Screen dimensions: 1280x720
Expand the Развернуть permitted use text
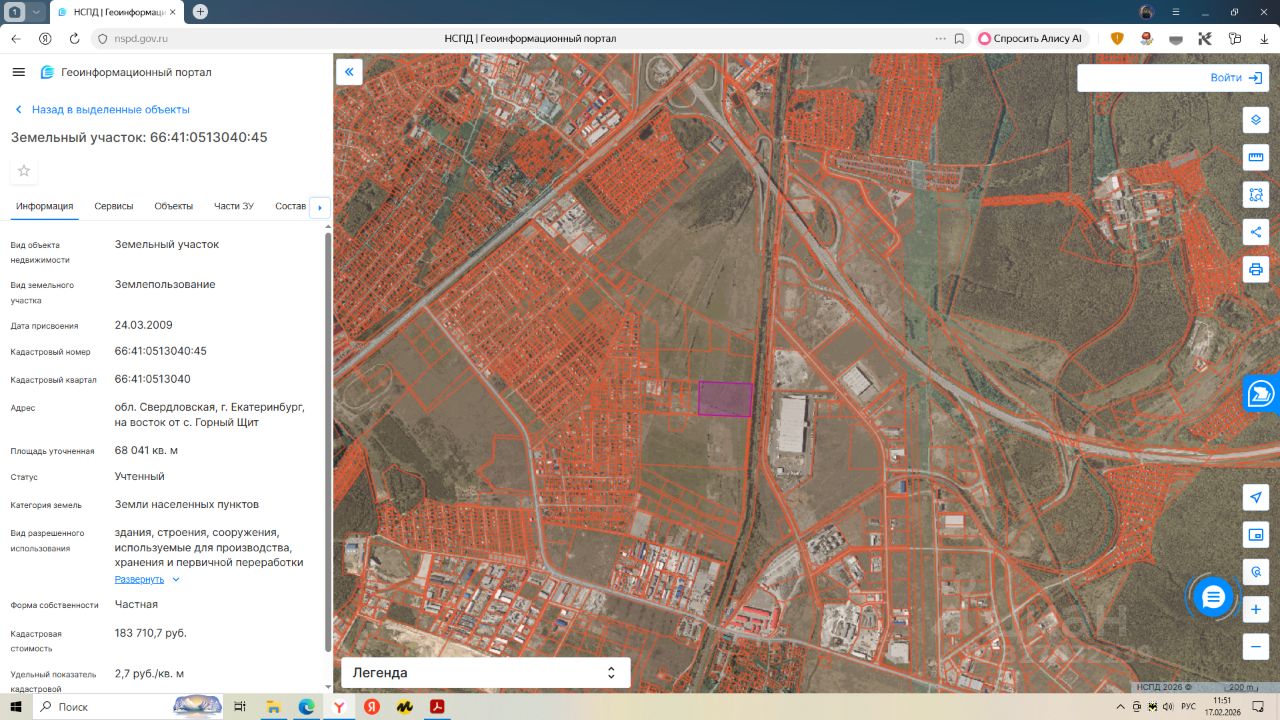[x=147, y=579]
